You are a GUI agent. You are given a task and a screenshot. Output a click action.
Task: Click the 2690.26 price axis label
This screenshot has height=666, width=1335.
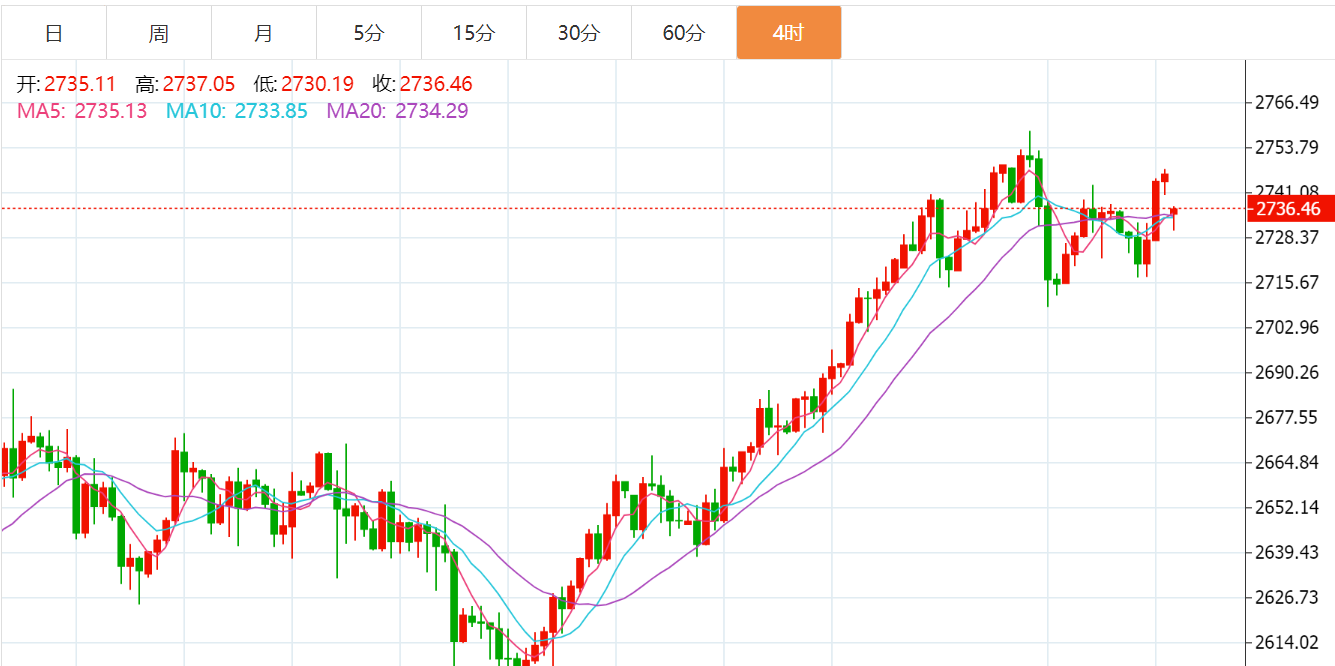tap(1287, 372)
